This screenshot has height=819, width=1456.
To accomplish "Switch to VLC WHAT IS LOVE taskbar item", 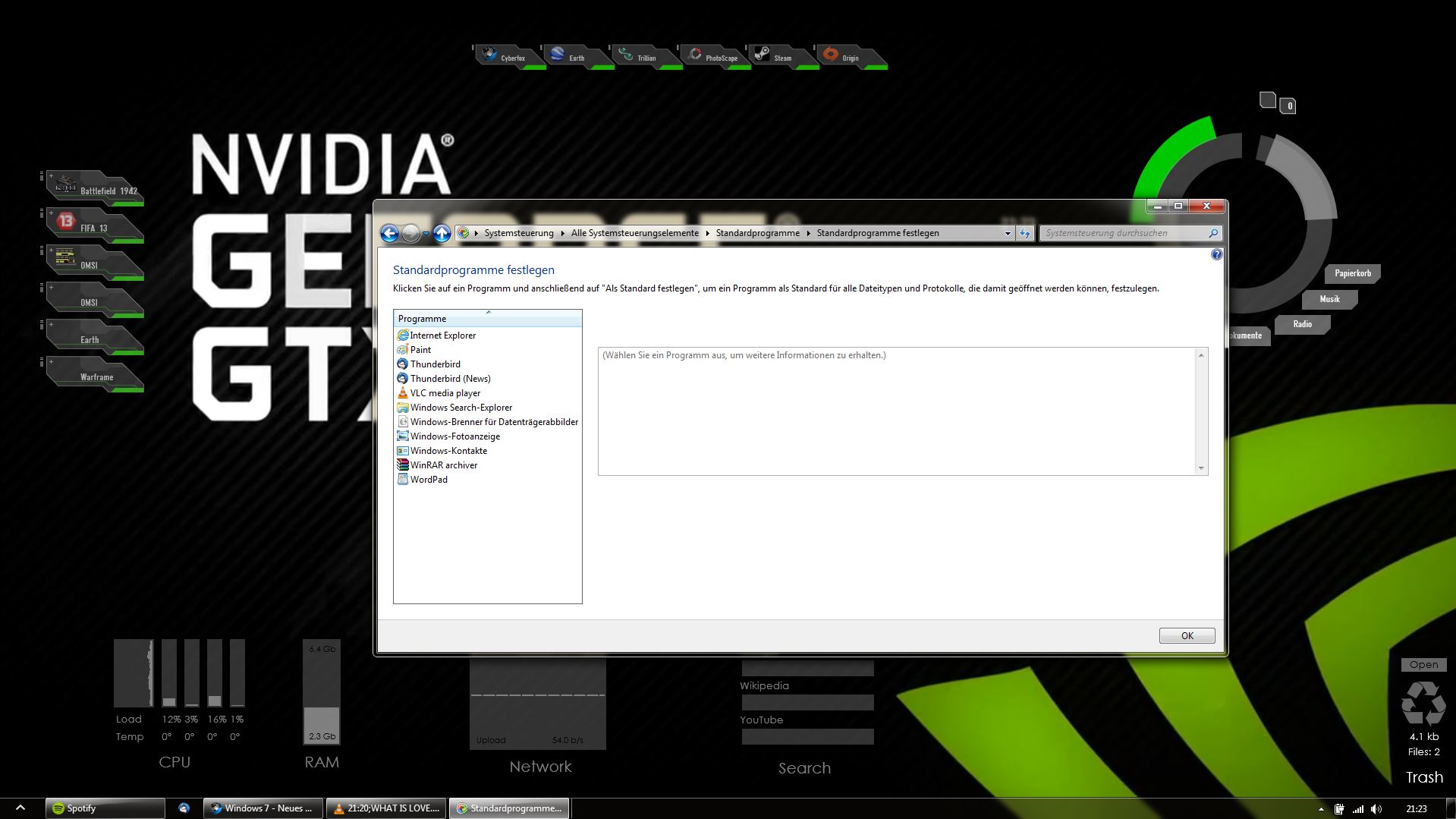I will point(386,808).
